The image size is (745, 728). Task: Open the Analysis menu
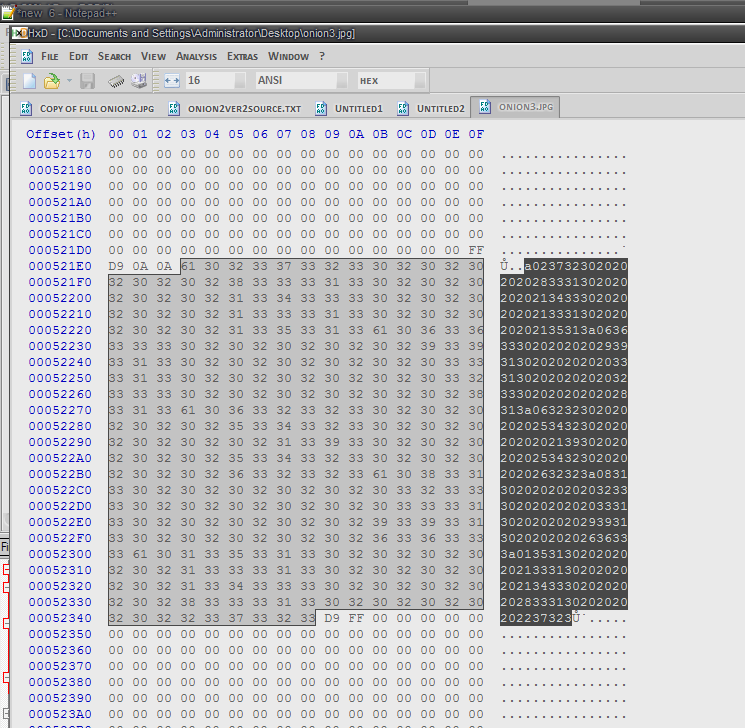point(196,56)
